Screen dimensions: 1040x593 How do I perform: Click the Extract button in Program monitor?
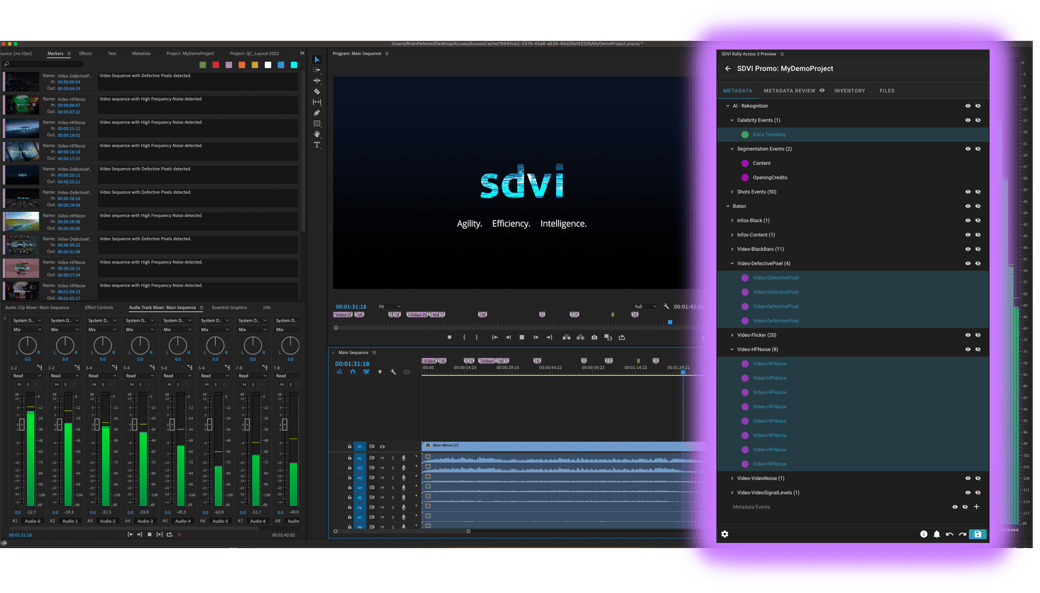(580, 338)
